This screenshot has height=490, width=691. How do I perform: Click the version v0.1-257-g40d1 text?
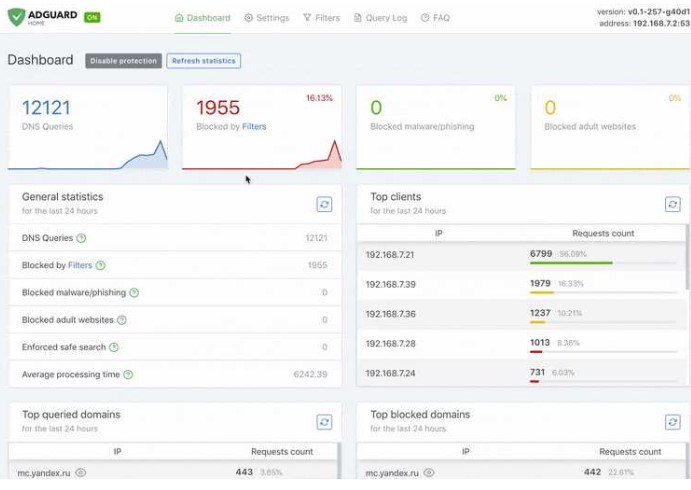tap(643, 12)
